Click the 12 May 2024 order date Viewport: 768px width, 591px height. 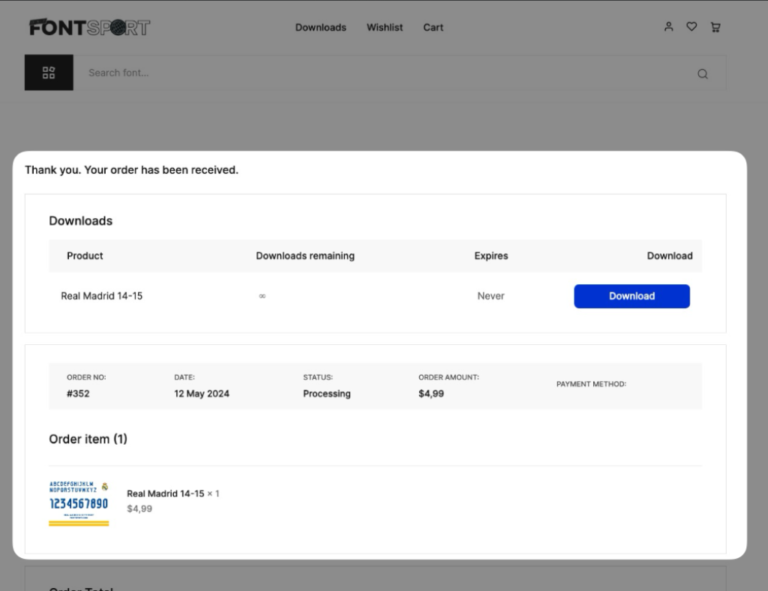coord(202,394)
